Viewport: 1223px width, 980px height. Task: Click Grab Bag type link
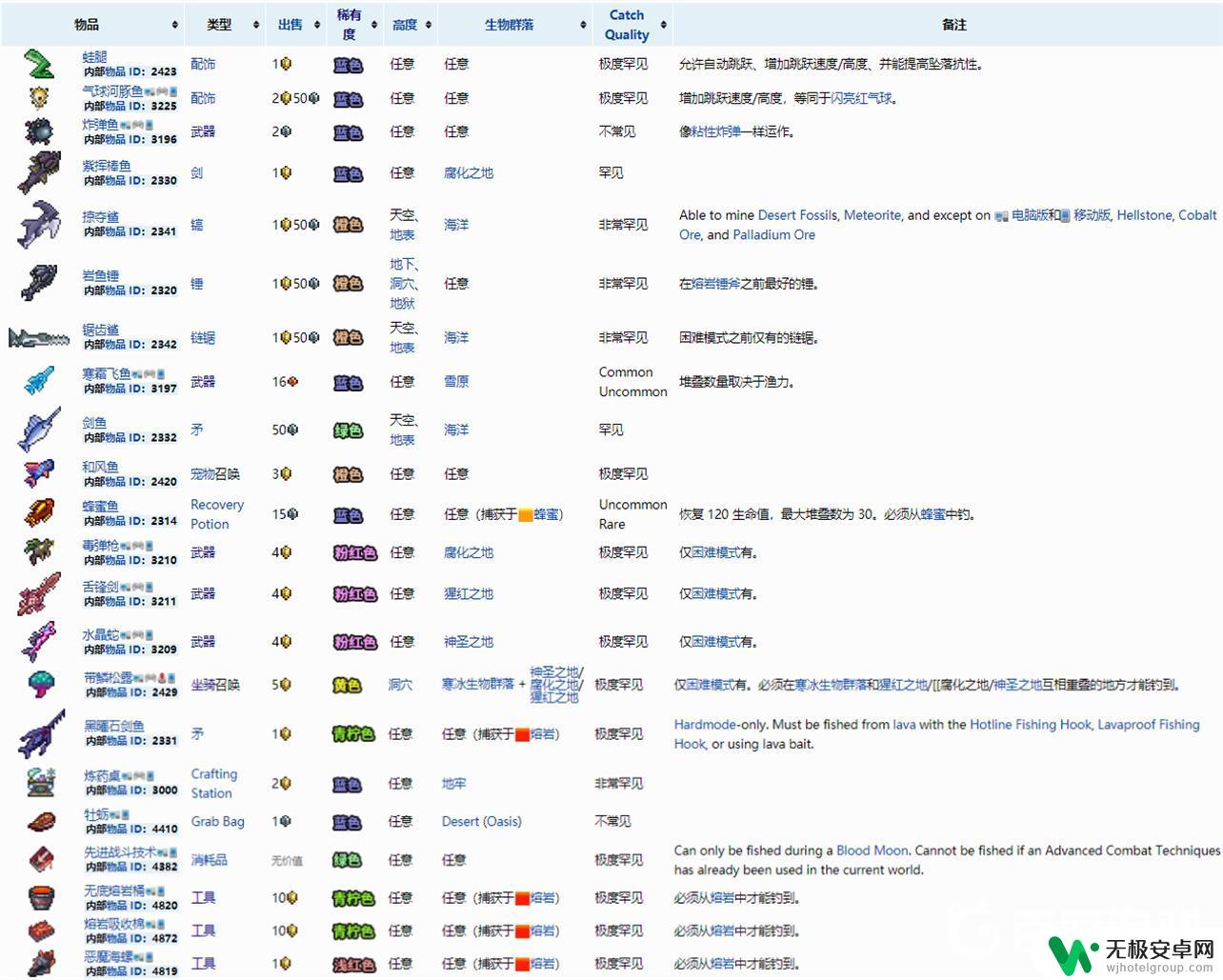[217, 821]
